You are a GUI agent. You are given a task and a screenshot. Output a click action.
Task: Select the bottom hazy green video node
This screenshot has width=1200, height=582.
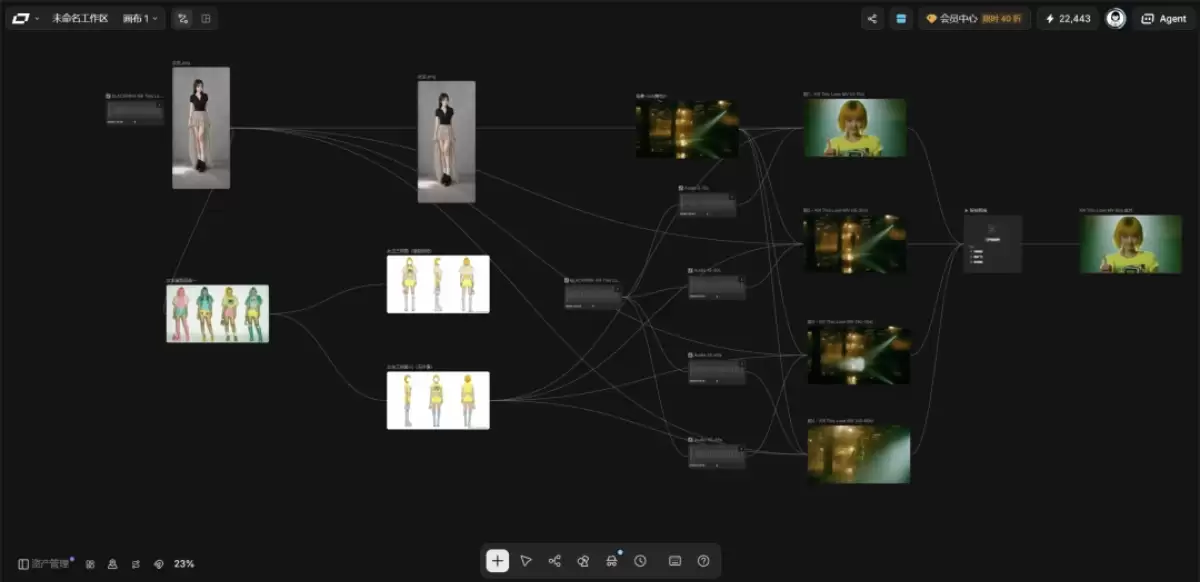click(859, 455)
